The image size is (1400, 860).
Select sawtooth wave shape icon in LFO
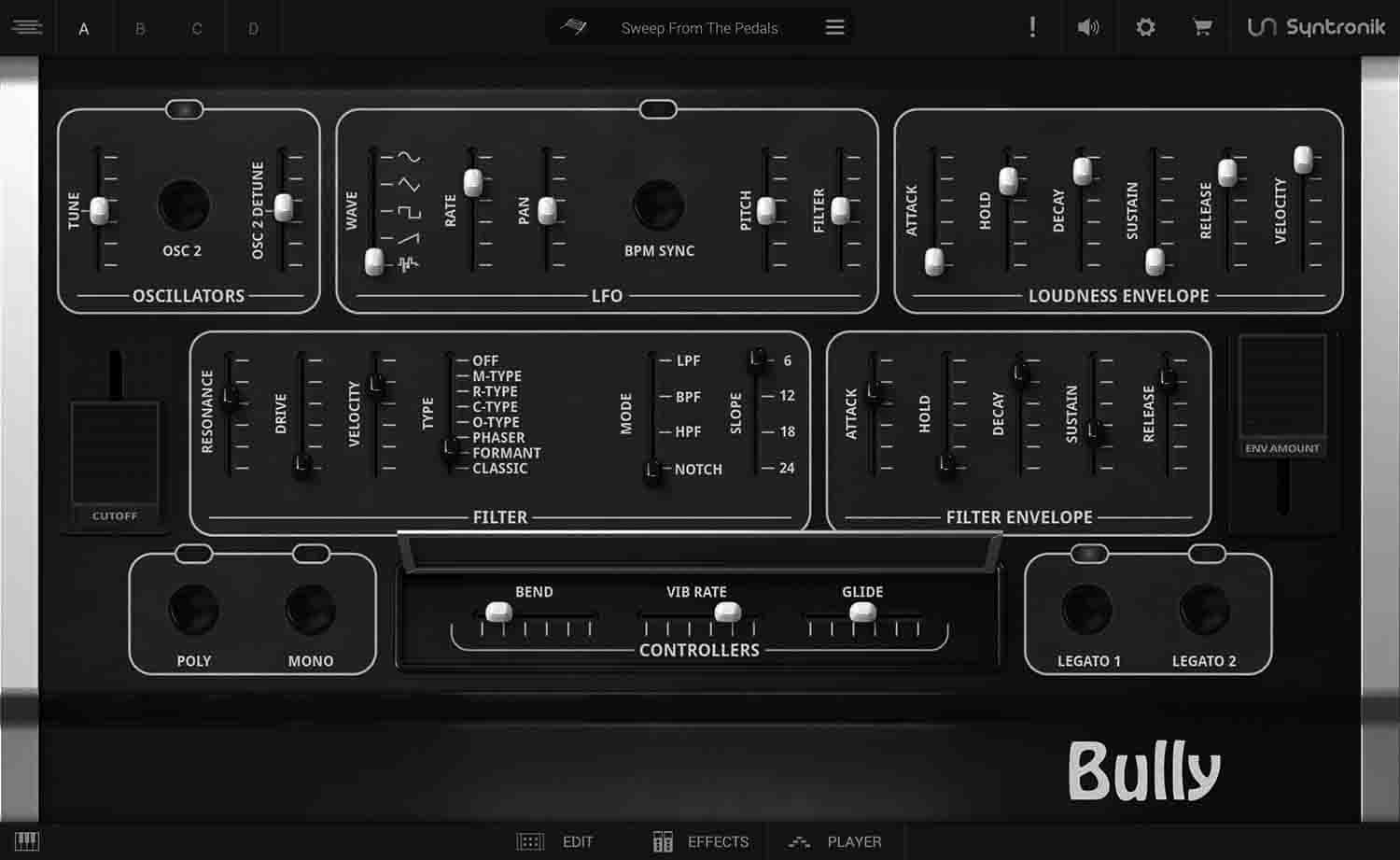[x=409, y=239]
